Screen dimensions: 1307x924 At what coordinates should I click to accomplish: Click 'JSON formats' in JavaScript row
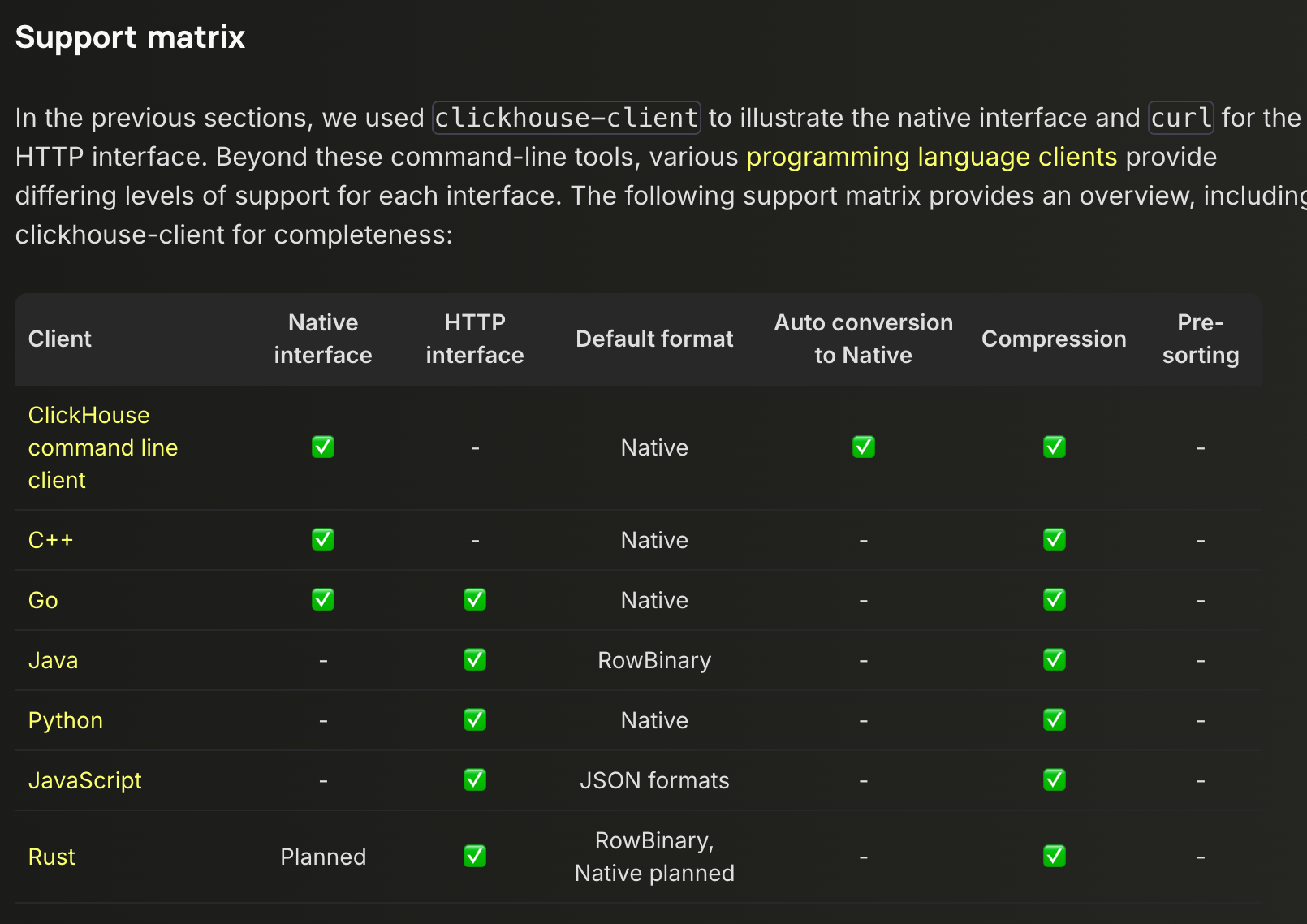(x=654, y=780)
